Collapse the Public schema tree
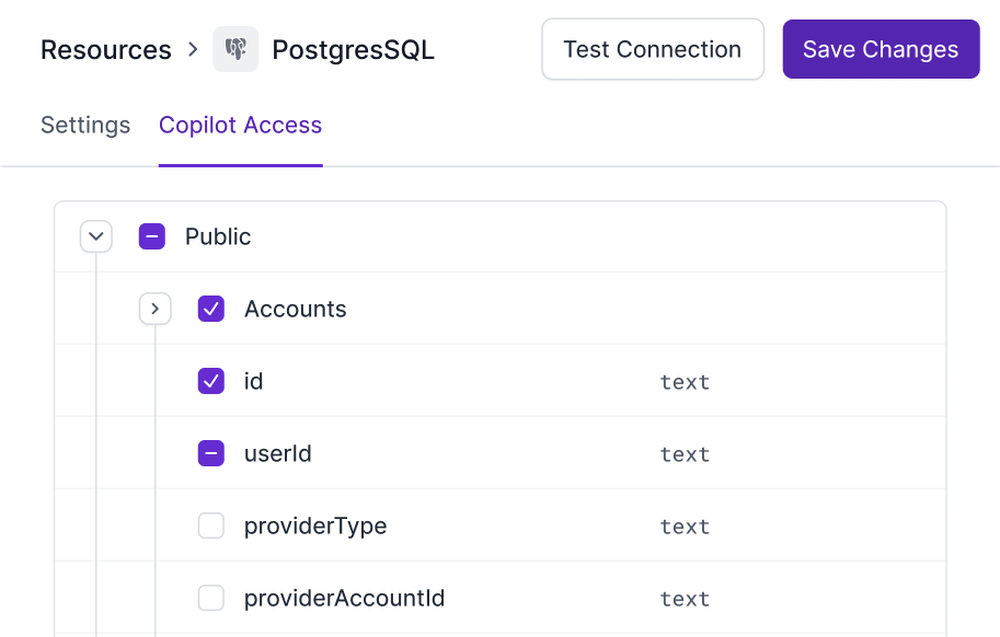 coord(96,237)
